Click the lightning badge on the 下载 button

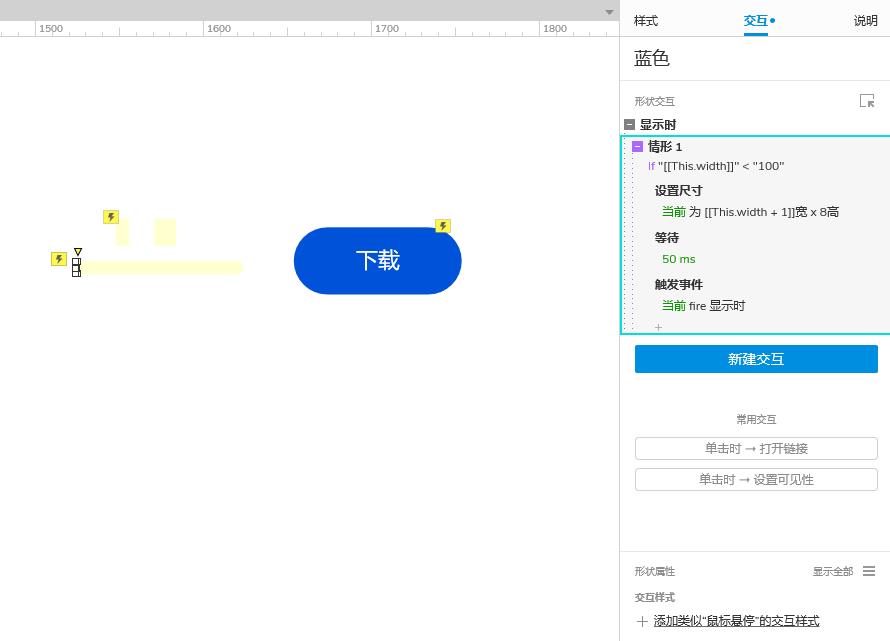coord(443,226)
